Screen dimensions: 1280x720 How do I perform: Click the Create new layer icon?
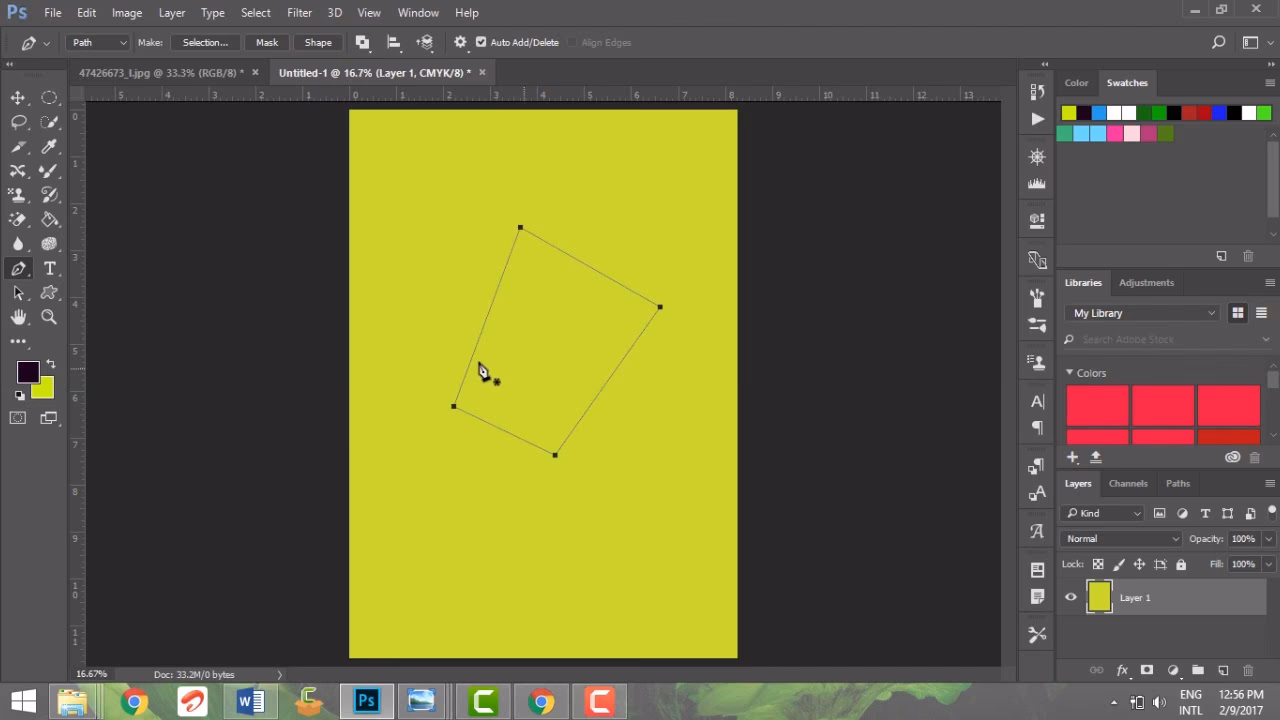[1223, 670]
